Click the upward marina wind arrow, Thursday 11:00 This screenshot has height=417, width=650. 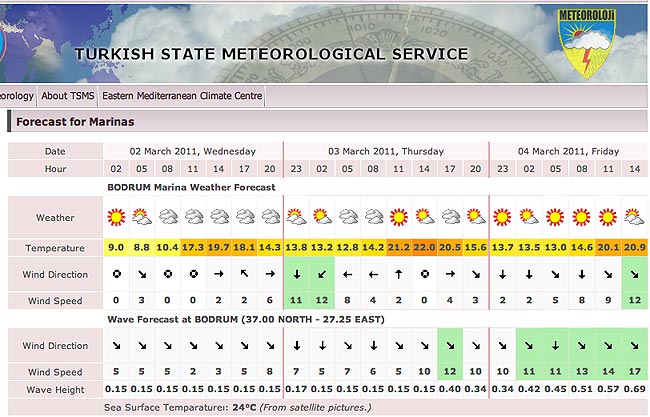(x=398, y=274)
